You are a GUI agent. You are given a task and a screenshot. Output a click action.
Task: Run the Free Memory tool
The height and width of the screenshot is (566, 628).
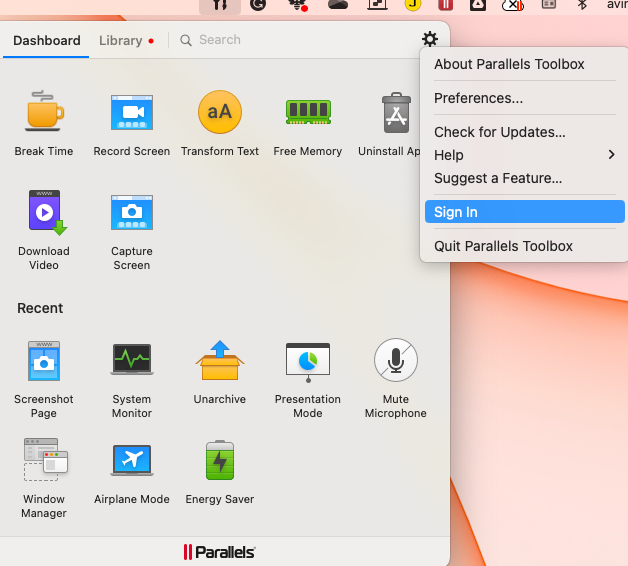(x=307, y=112)
